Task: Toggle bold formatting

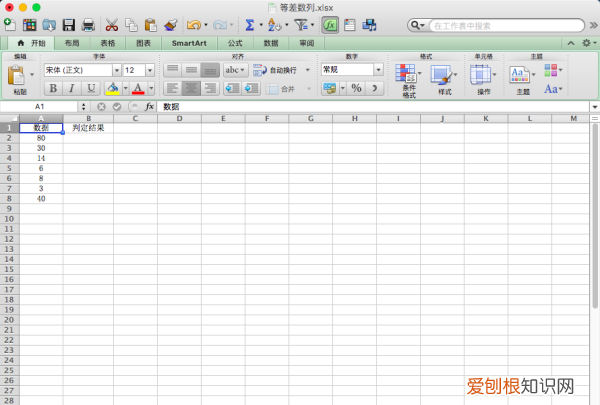Action: [x=53, y=88]
